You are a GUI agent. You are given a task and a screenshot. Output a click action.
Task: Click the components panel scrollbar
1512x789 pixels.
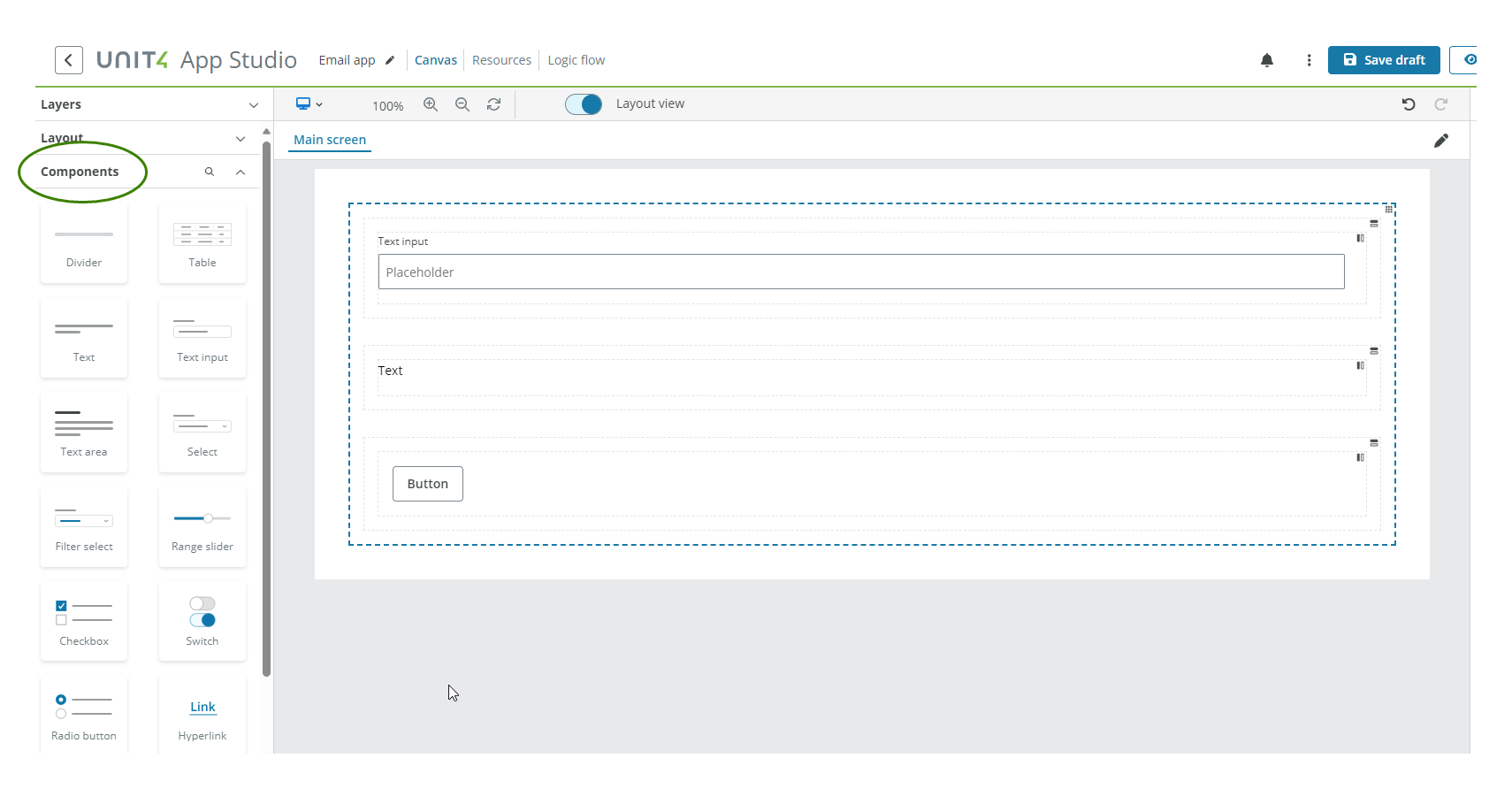click(x=266, y=407)
